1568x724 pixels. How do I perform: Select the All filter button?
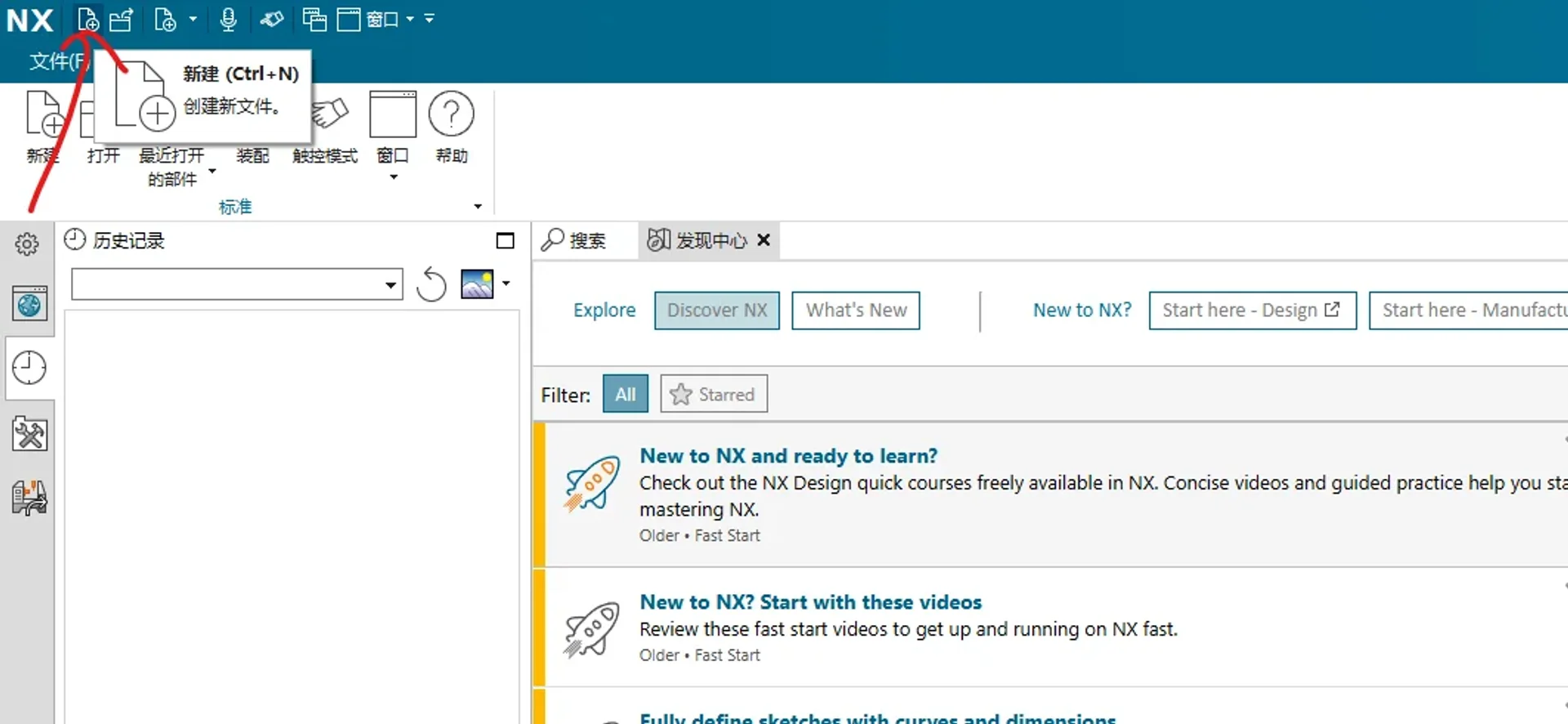pyautogui.click(x=625, y=395)
